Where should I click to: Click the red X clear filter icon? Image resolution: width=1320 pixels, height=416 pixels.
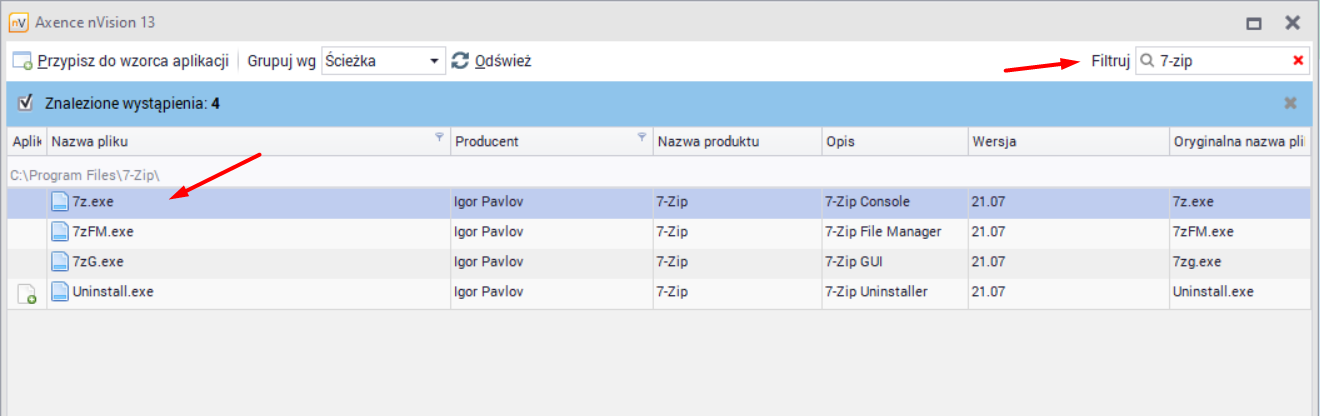tap(1298, 61)
